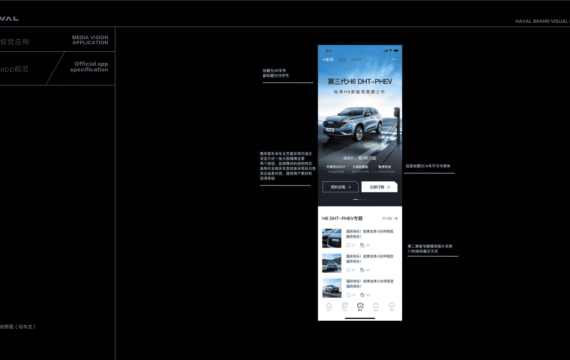This screenshot has height=360, width=570.
Task: Click the 第三代H6 DHT-PHEV headline
Action: pyautogui.click(x=360, y=81)
